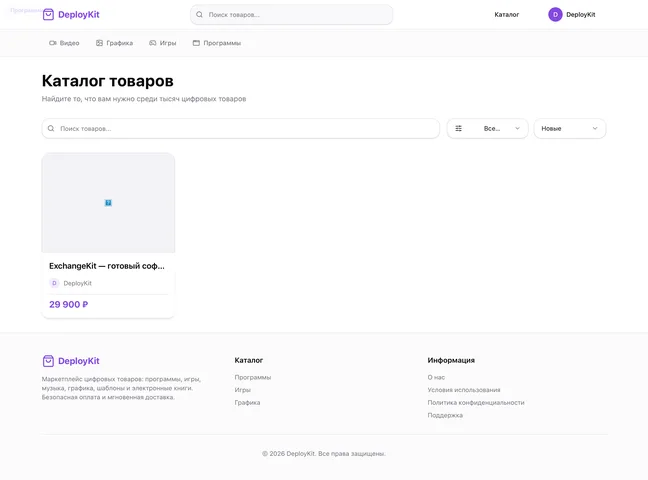Open the DeployKit user avatar in header

pos(555,14)
